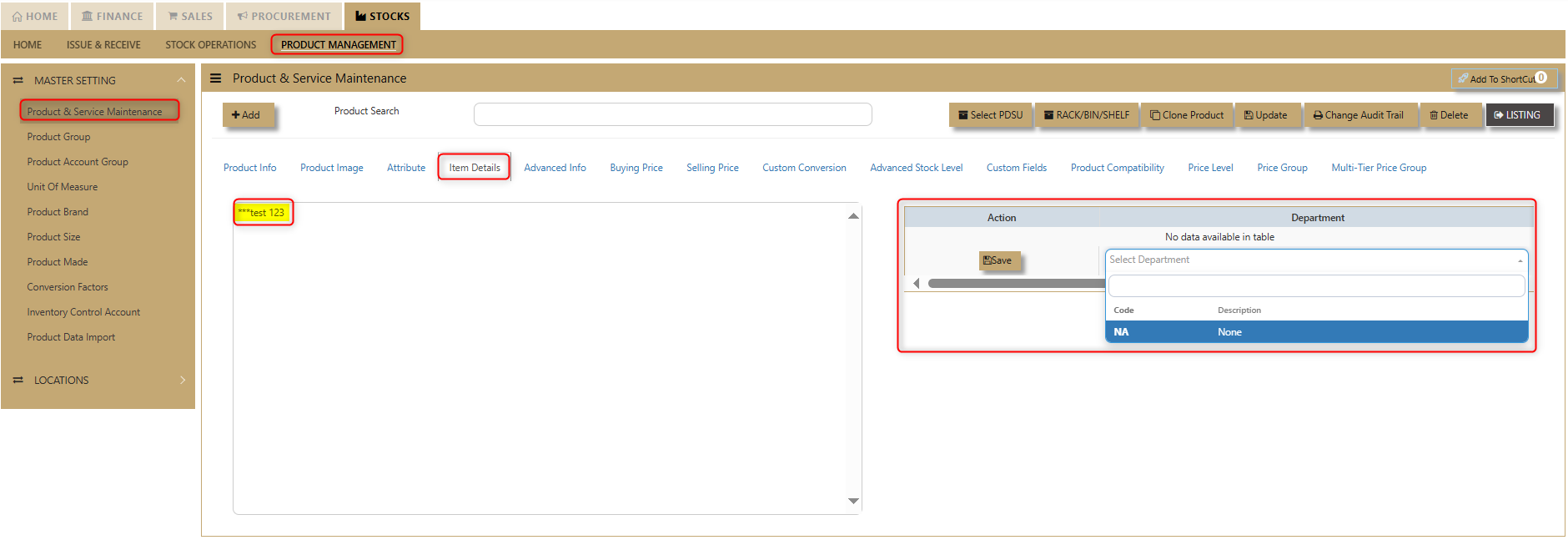Click the Delete button with trash icon

(x=1449, y=115)
